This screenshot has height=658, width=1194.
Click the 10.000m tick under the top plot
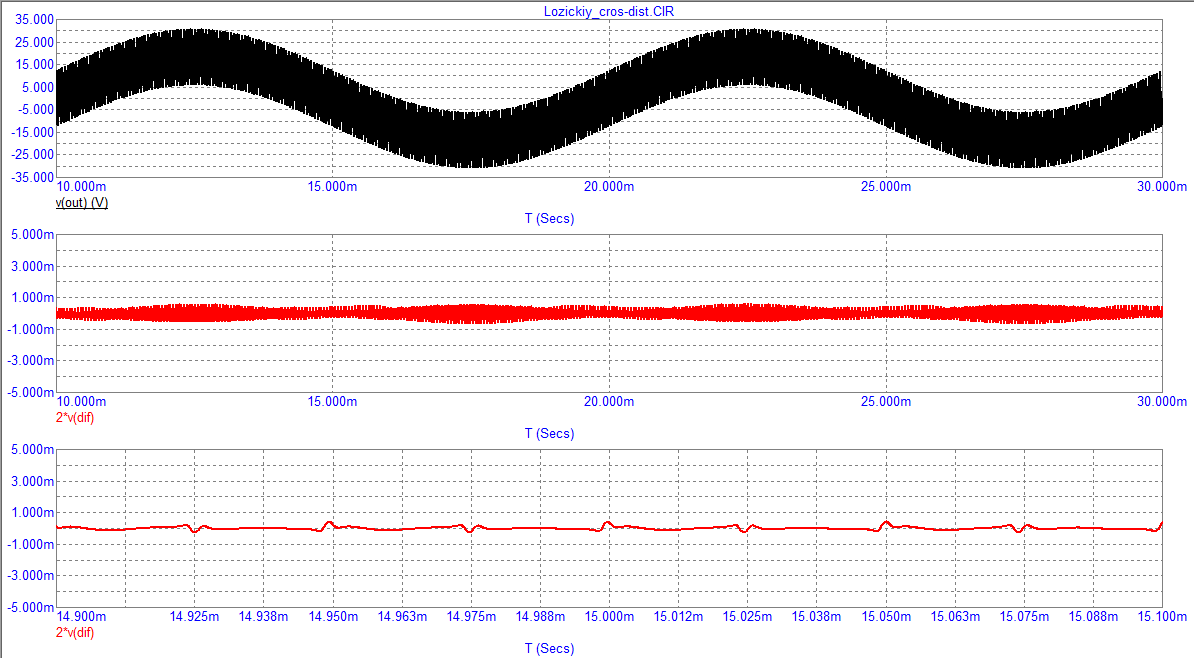click(81, 187)
